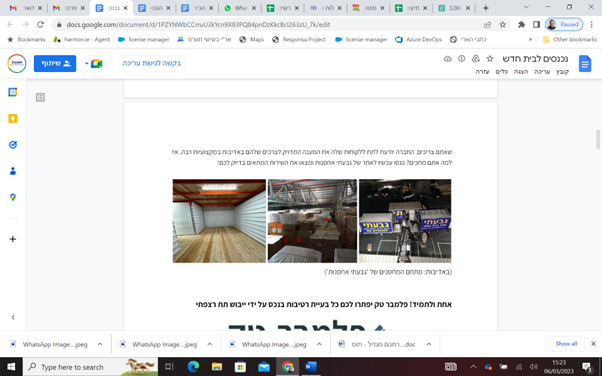Open Google Calendar in side panel

tap(13, 92)
